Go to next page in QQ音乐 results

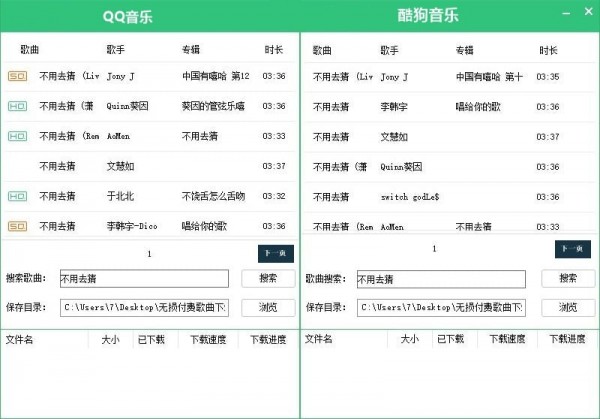tap(276, 253)
